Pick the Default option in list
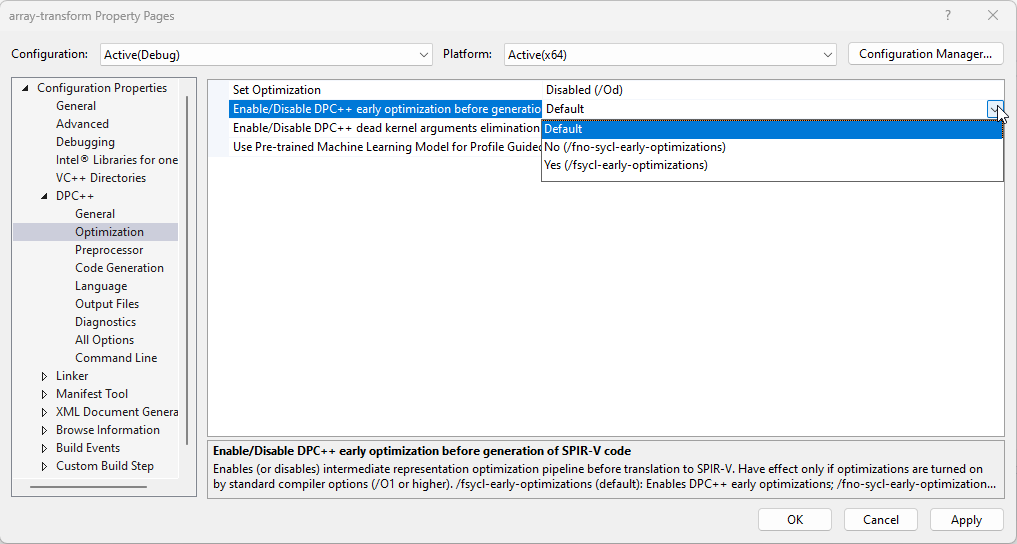1017x544 pixels. pyautogui.click(x=565, y=129)
